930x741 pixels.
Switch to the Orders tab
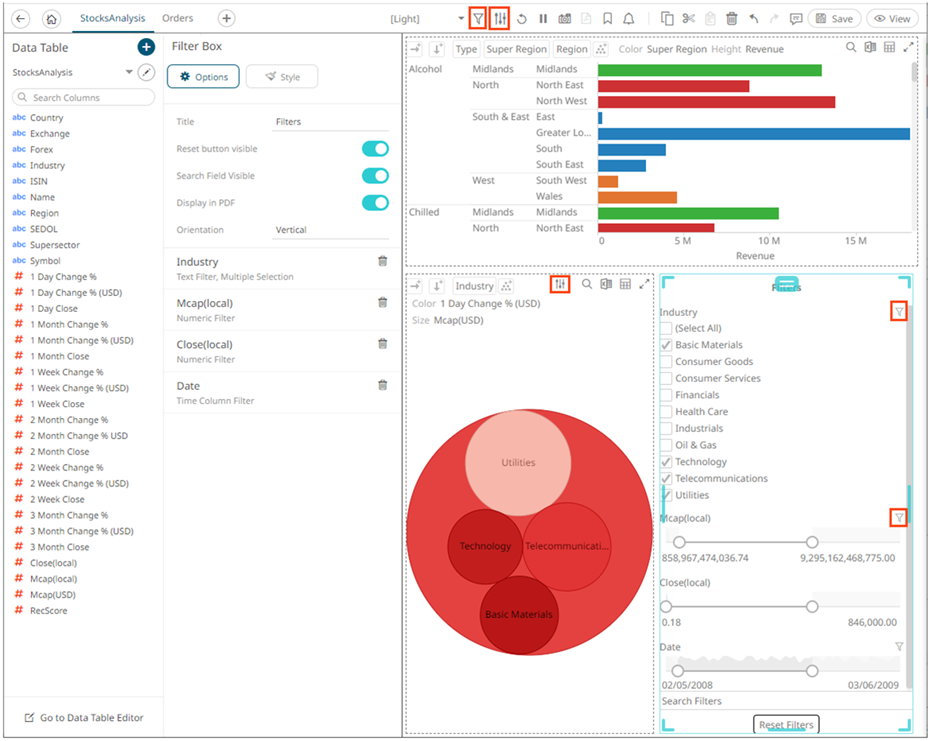click(x=178, y=18)
